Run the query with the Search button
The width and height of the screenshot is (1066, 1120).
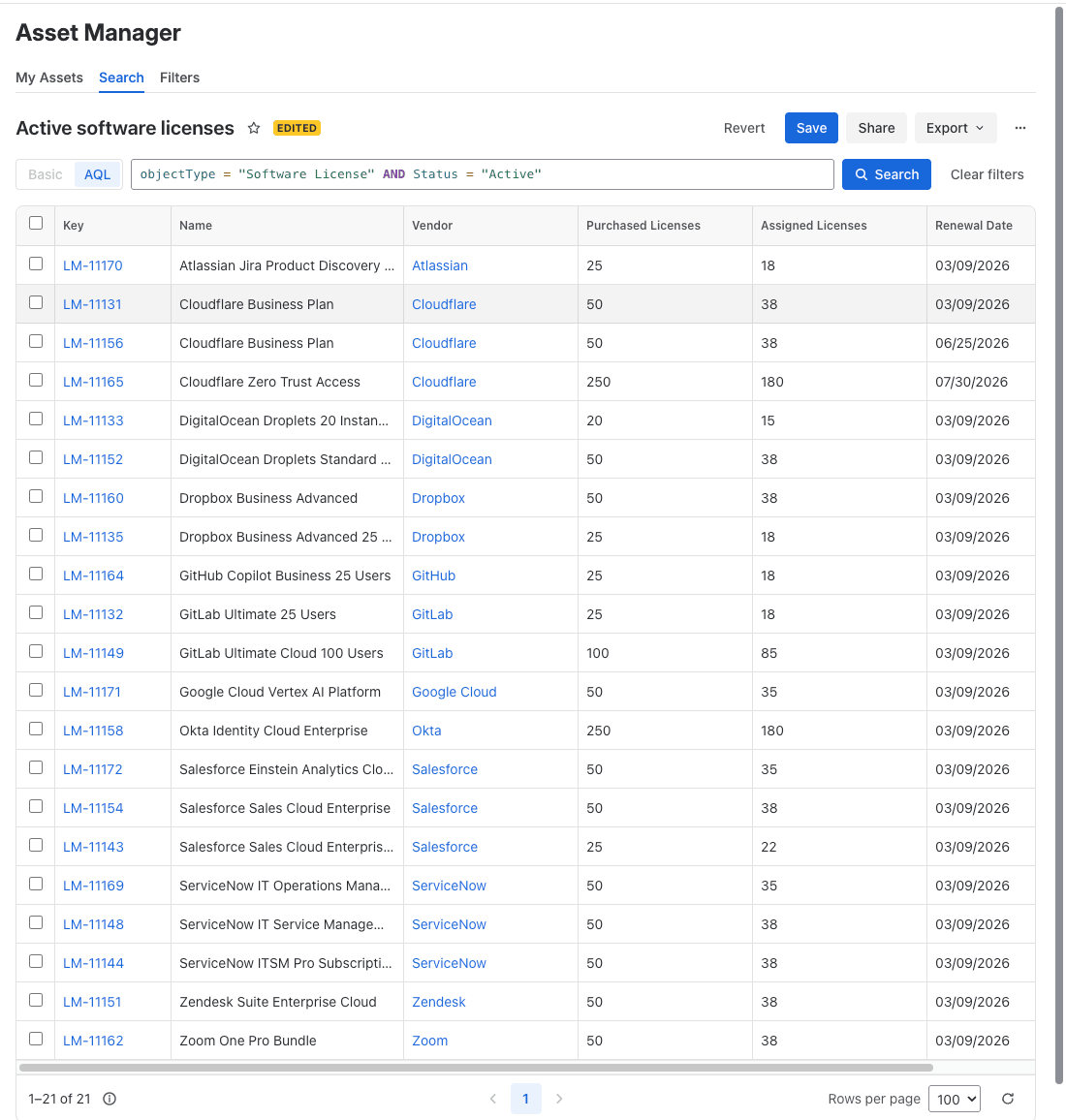coord(886,174)
